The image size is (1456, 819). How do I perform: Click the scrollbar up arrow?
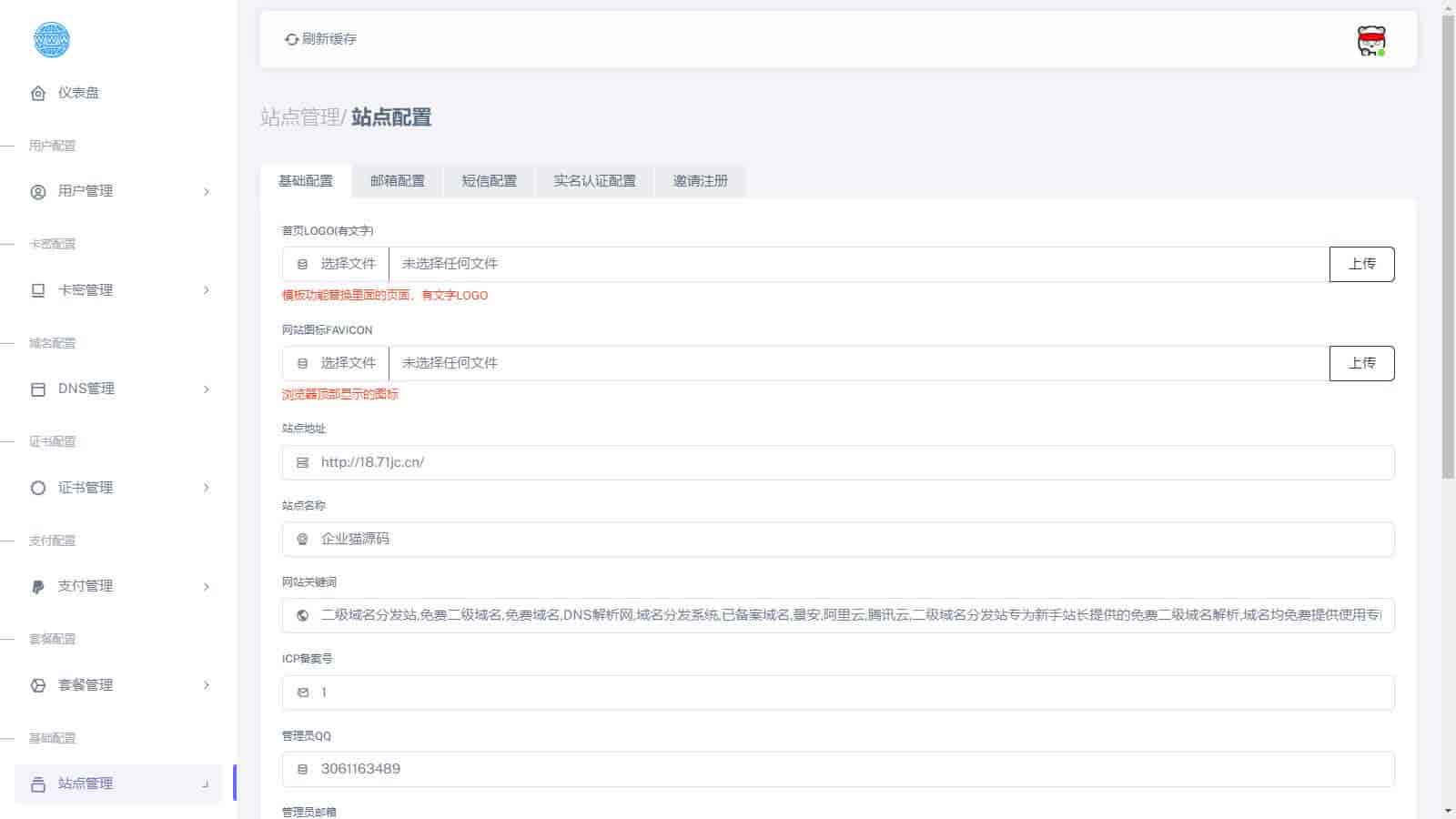coord(1448,7)
